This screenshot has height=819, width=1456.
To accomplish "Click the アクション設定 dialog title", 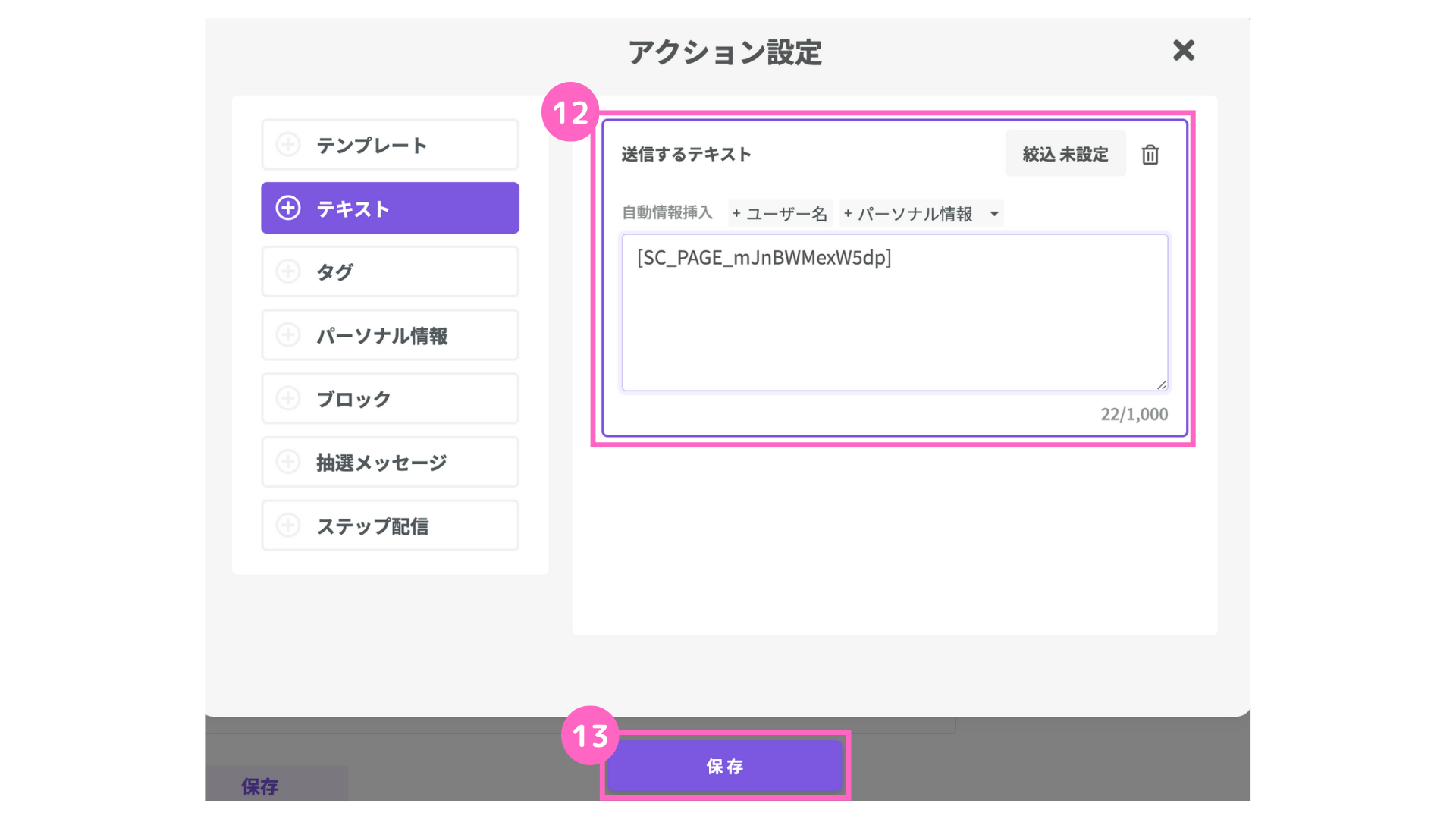I will (725, 52).
